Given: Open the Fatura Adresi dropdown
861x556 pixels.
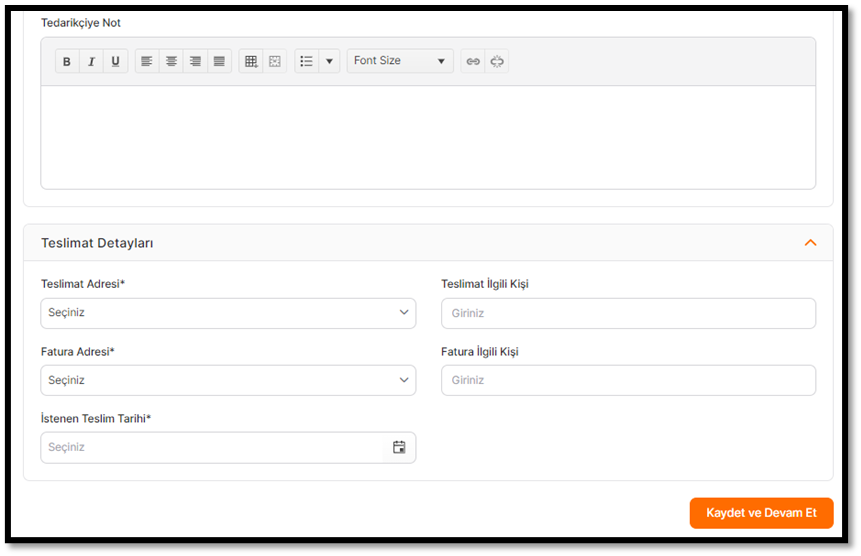Looking at the screenshot, I should [228, 380].
